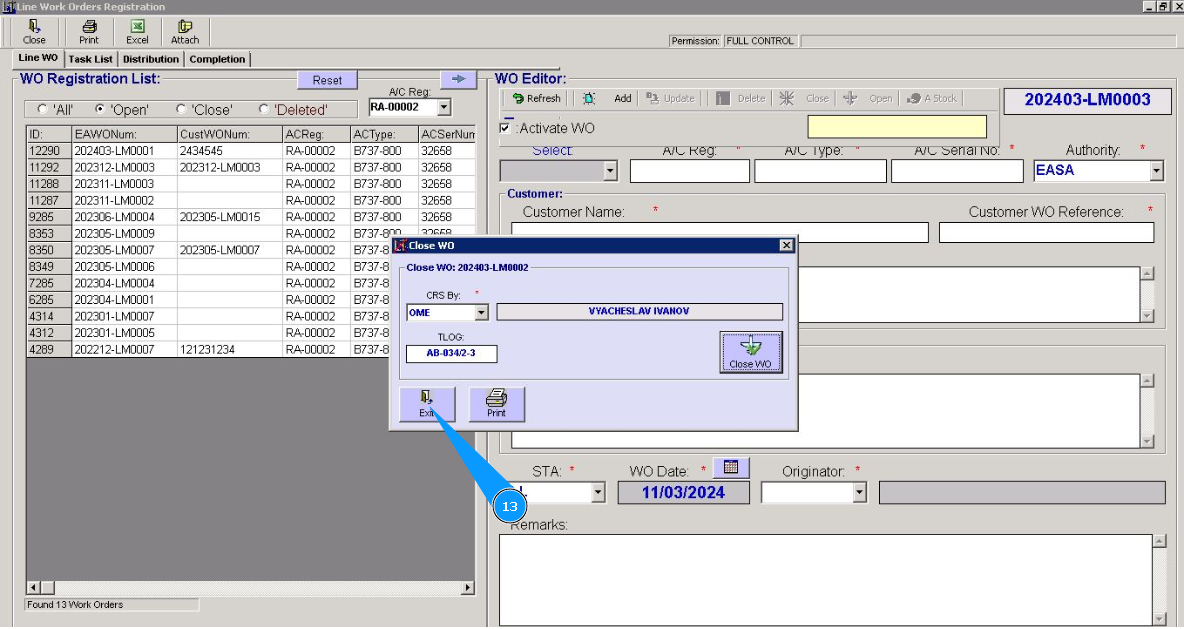Click the Close icon in main toolbar
The image size is (1184, 629).
click(34, 31)
